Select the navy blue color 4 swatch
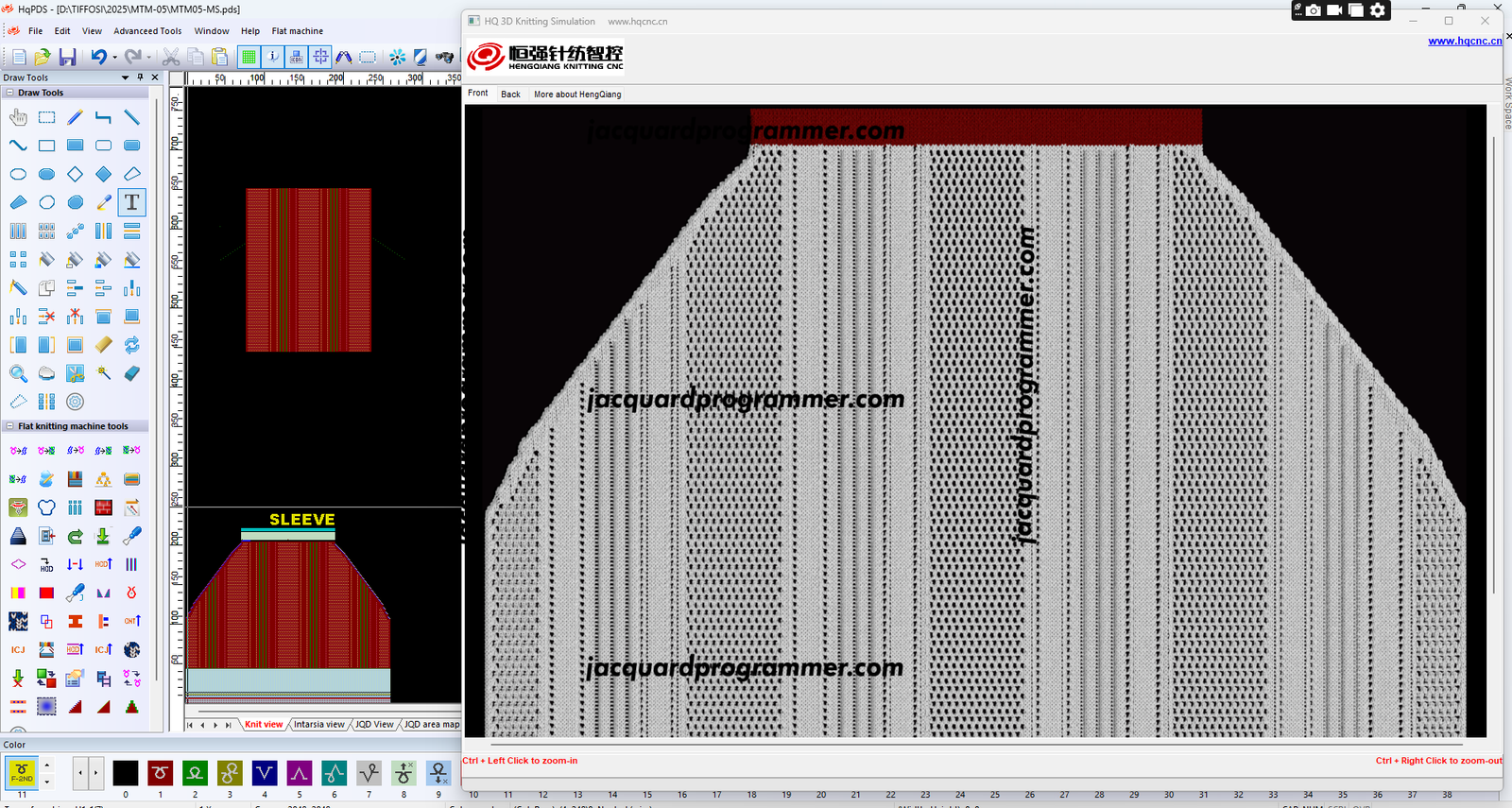 (x=265, y=773)
